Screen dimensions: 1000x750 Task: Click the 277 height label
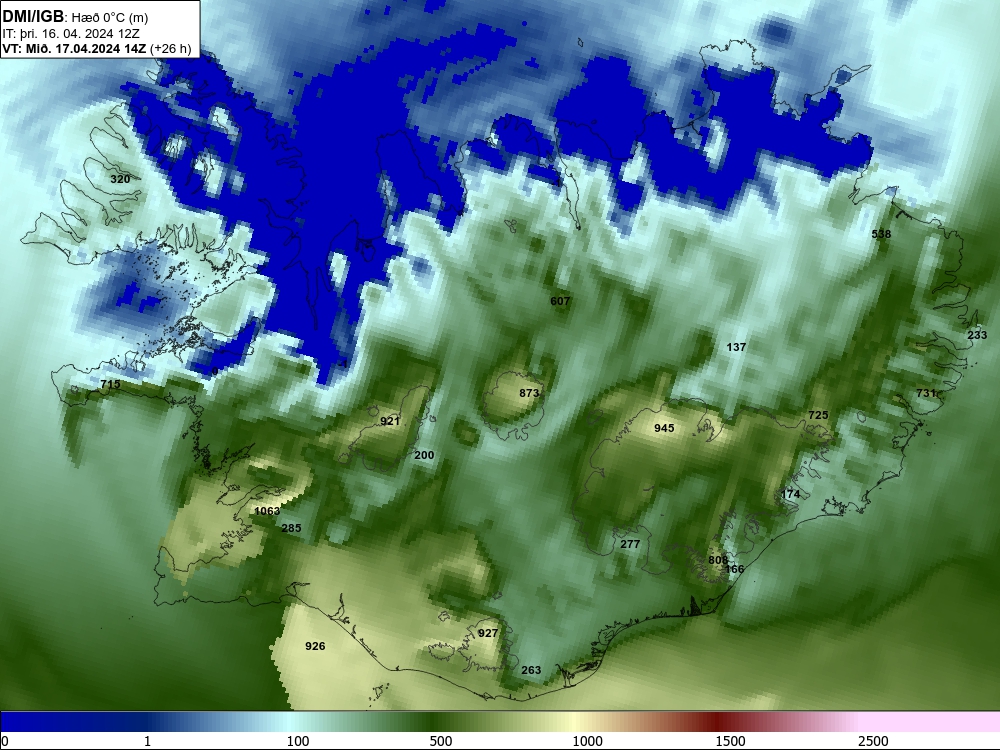(630, 544)
